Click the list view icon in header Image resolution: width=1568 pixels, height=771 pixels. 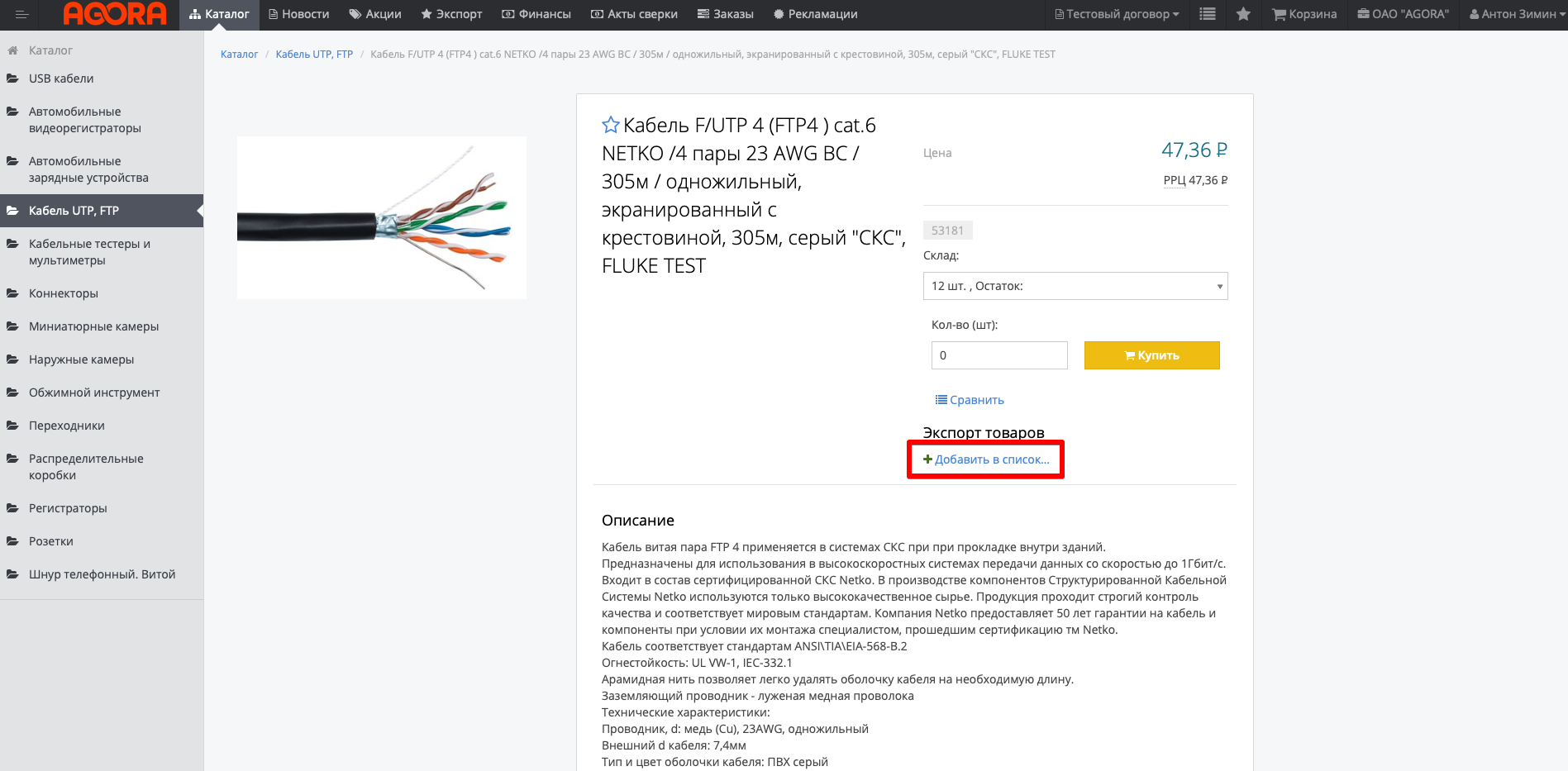(x=1208, y=14)
